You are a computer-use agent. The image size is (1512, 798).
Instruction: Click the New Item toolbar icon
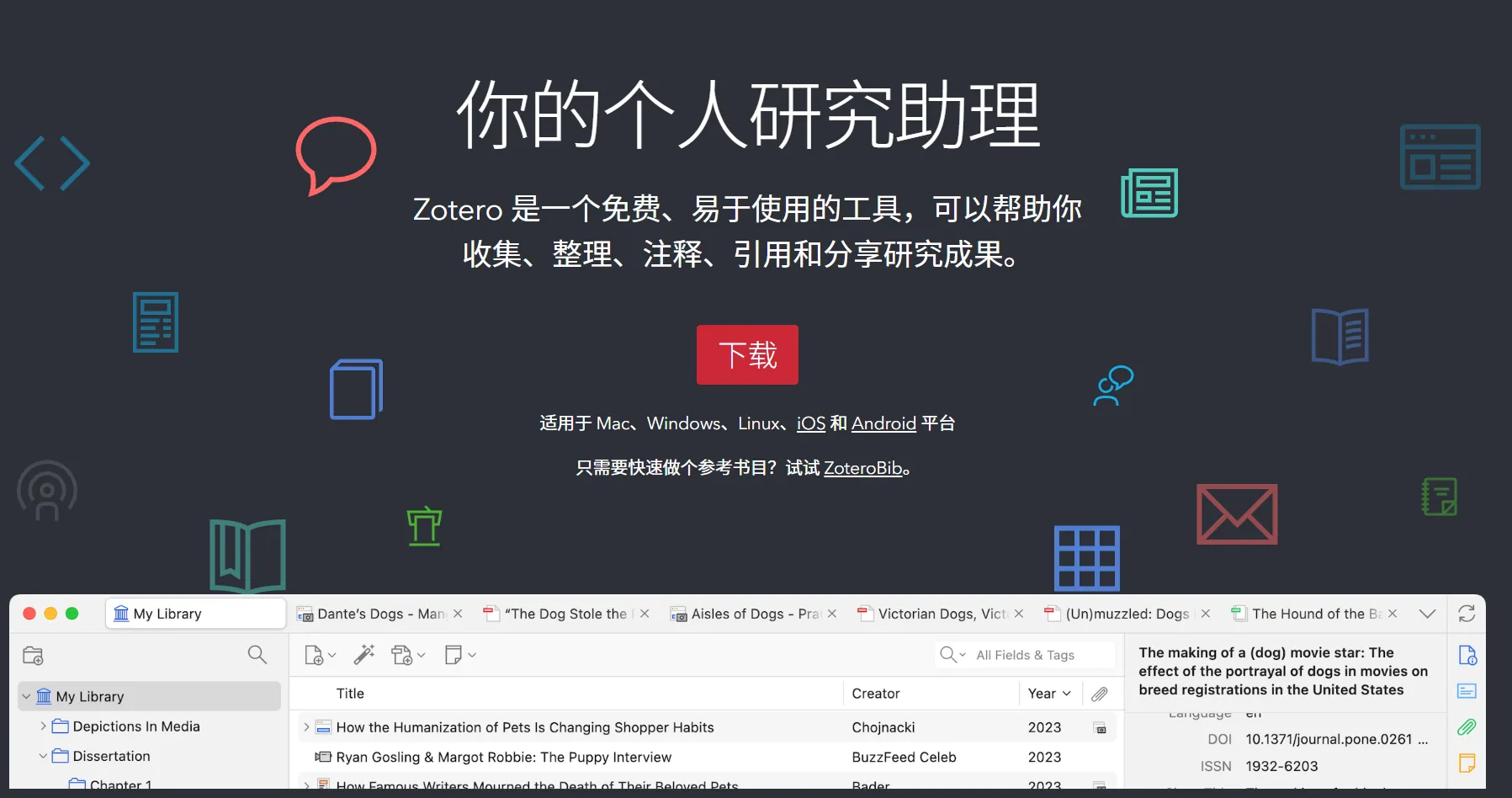[x=315, y=654]
